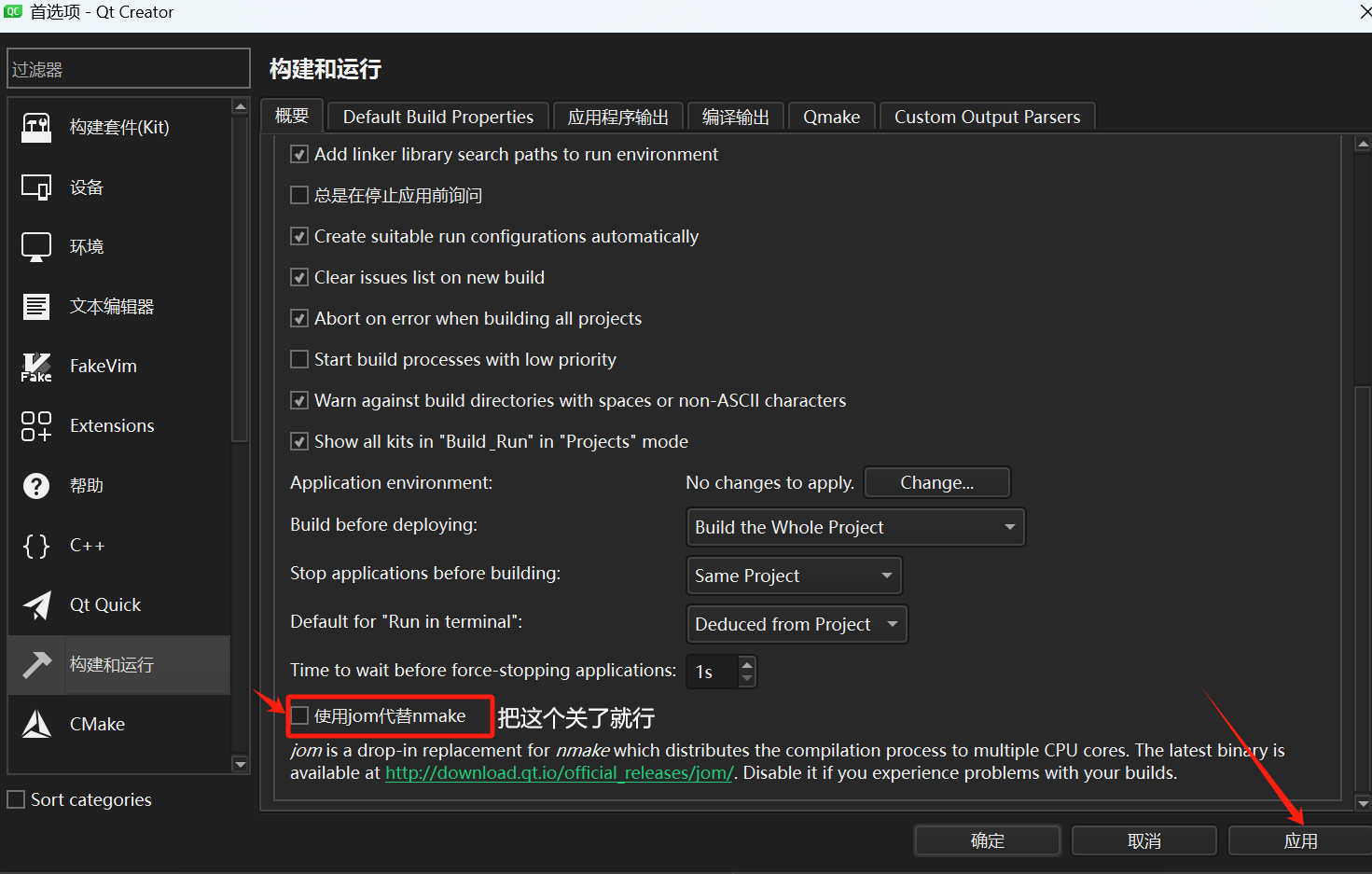Focus the 过滤器 filter field

pos(129,69)
